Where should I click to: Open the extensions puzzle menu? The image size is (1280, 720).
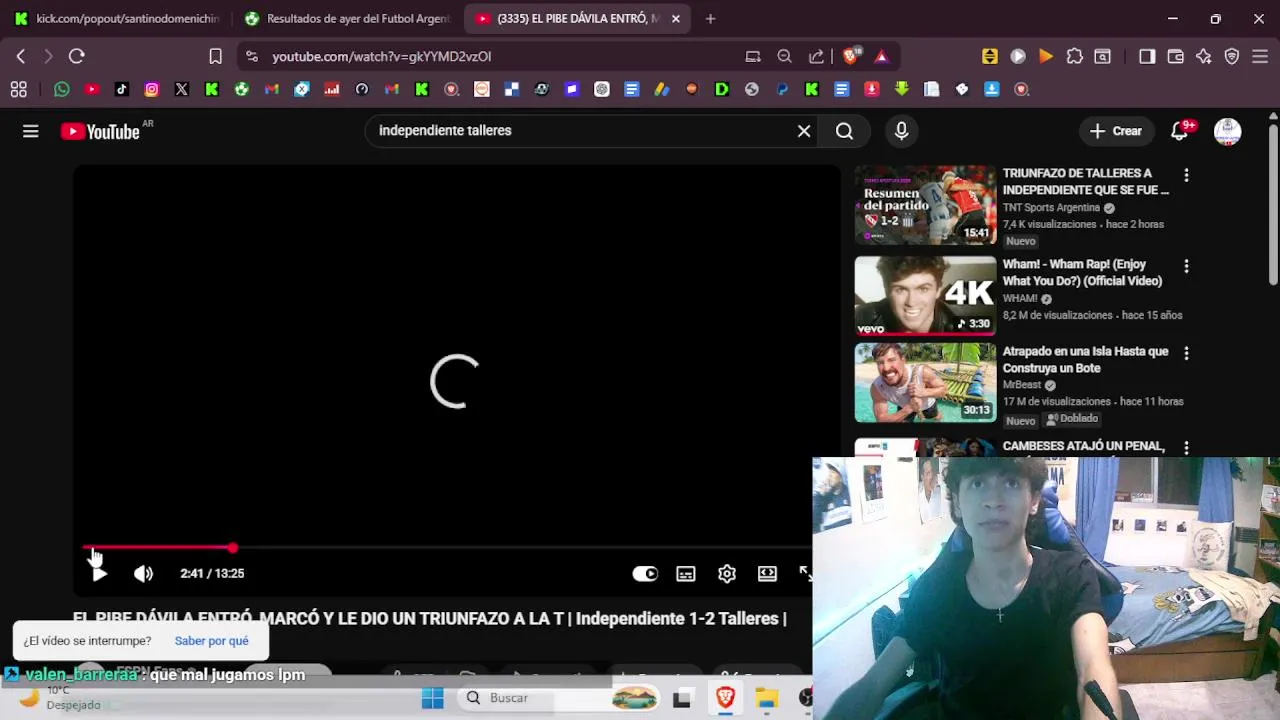coord(1075,57)
